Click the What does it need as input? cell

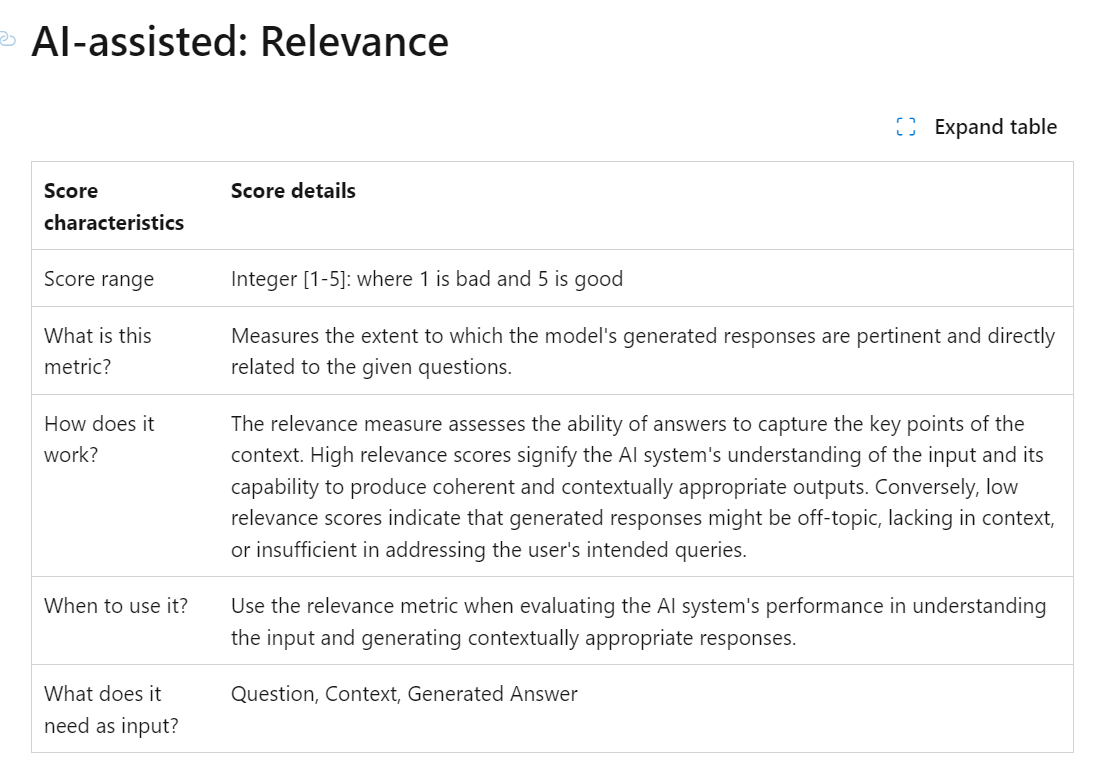click(x=111, y=709)
